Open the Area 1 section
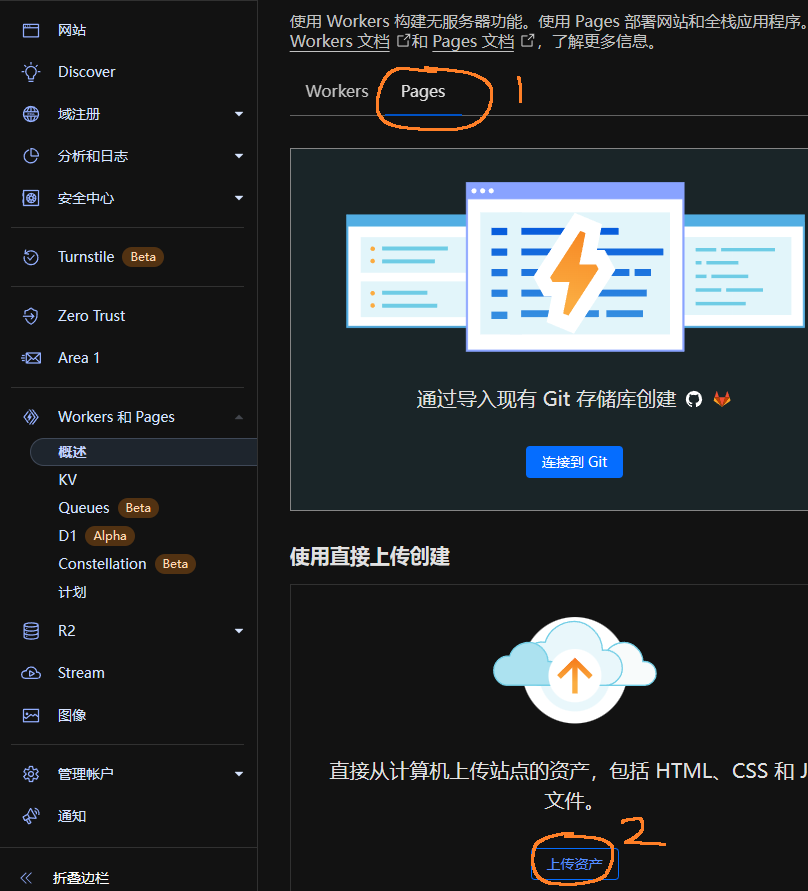Image resolution: width=808 pixels, height=891 pixels. tap(81, 357)
